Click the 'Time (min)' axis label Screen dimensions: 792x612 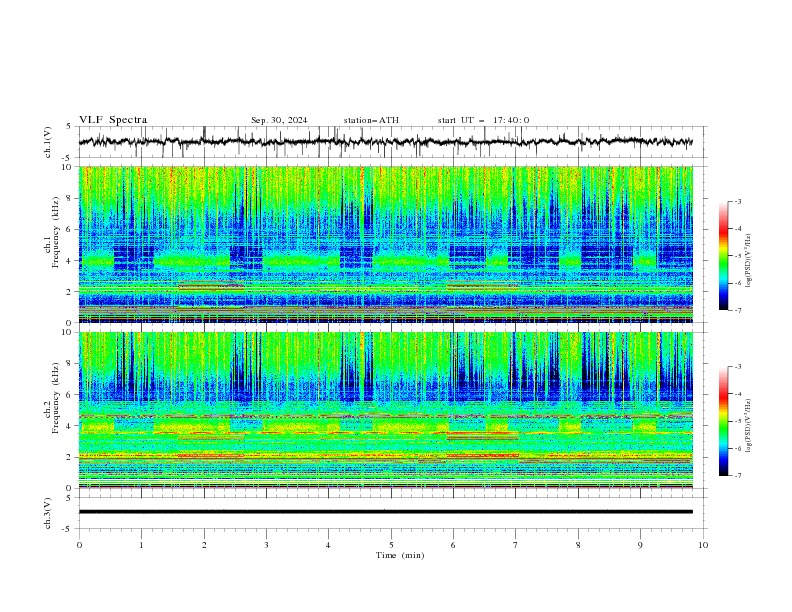click(400, 555)
